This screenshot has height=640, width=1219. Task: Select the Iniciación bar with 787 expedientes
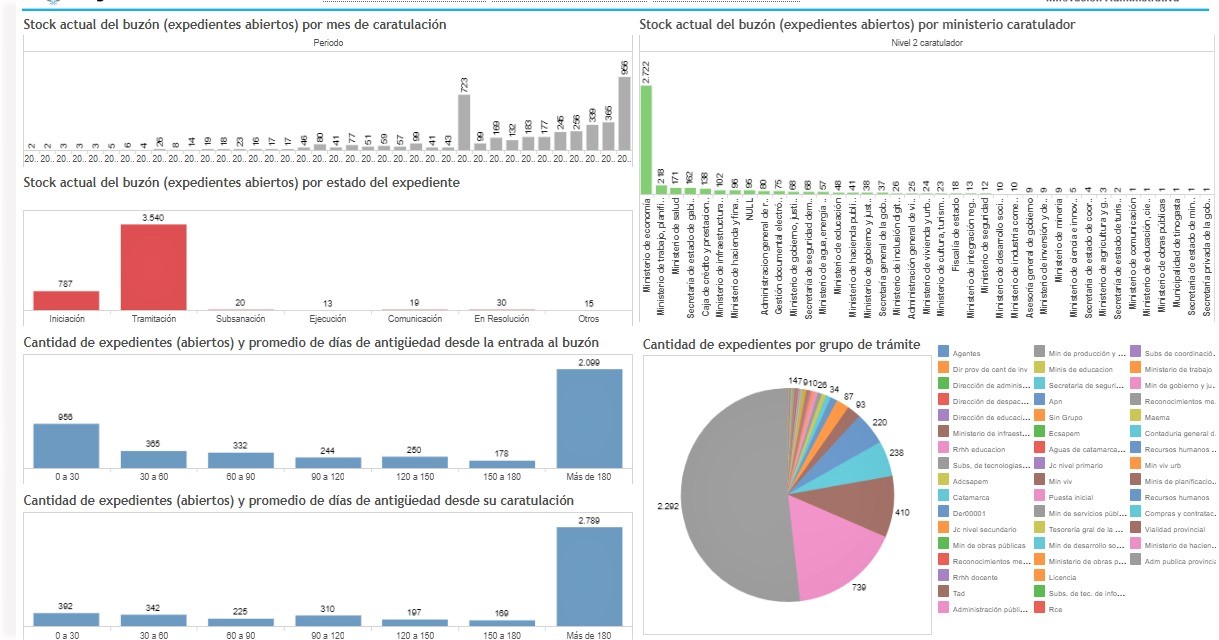(x=66, y=300)
